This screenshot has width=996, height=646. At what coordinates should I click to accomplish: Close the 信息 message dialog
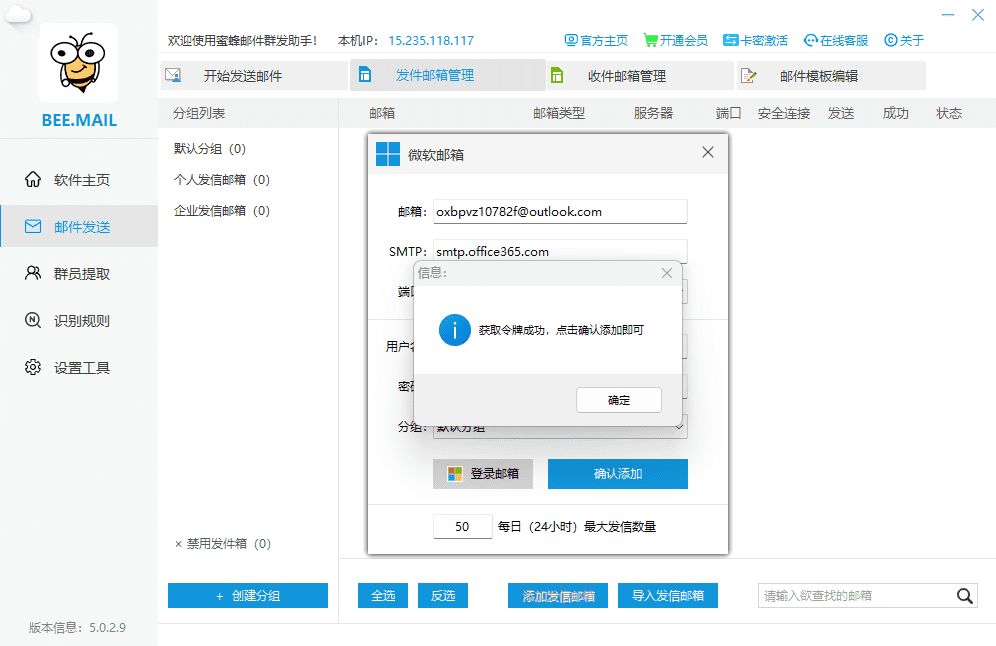click(666, 273)
